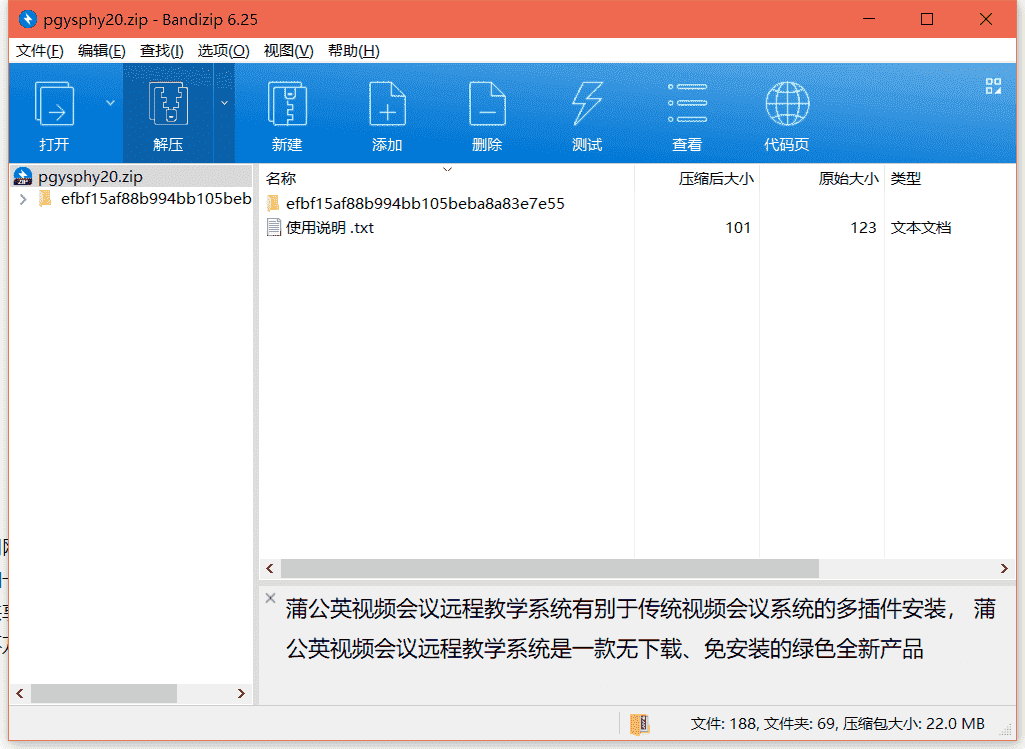The height and width of the screenshot is (749, 1025).
Task: Click the folder icon of efbf15af88b994bb105beba8a83e7e55 in list
Action: pos(273,203)
